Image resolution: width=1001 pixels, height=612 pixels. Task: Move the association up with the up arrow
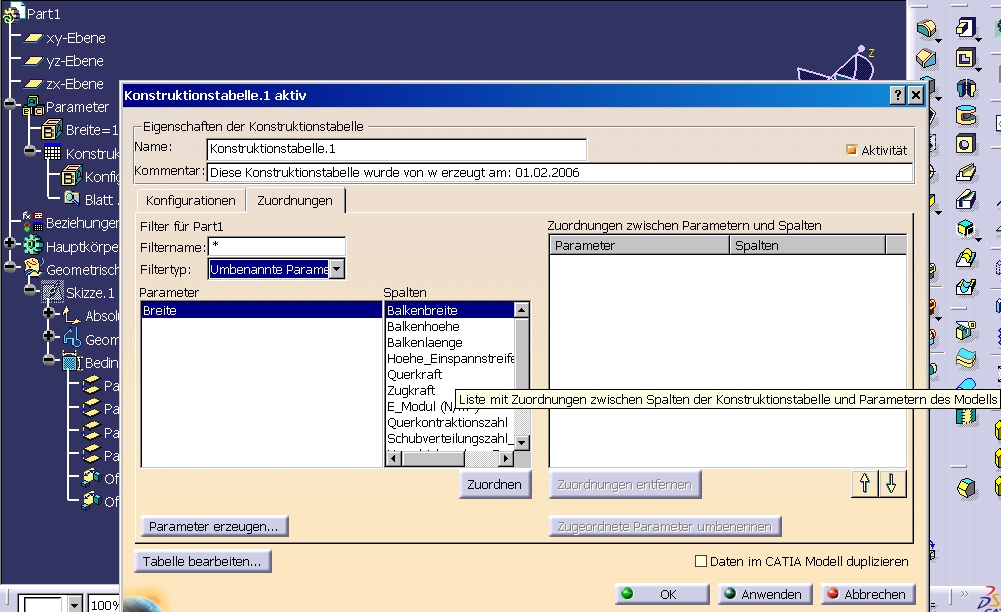pyautogui.click(x=865, y=484)
